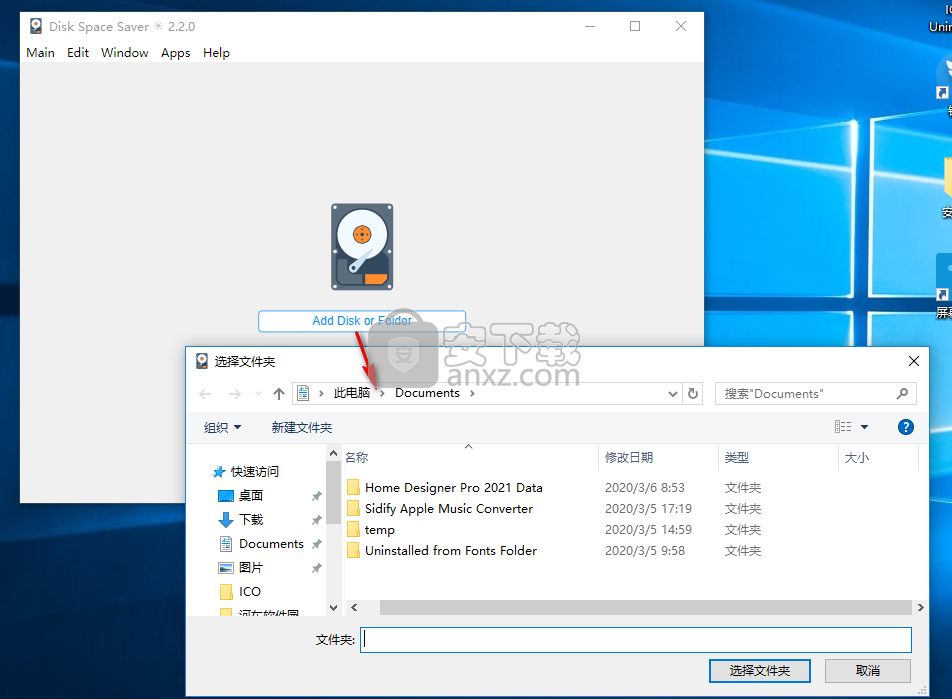The width and height of the screenshot is (952, 699).
Task: Open the address bar history dropdown
Action: (x=672, y=394)
